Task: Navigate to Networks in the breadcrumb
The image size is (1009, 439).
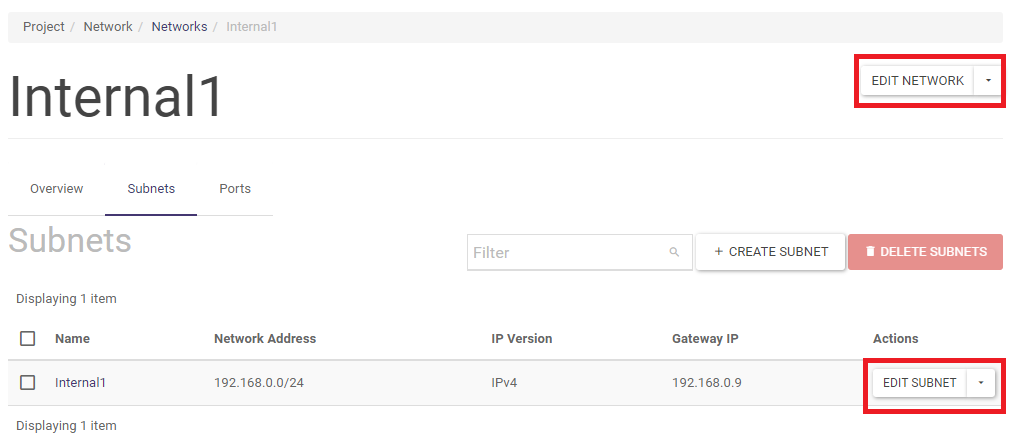Action: click(179, 27)
